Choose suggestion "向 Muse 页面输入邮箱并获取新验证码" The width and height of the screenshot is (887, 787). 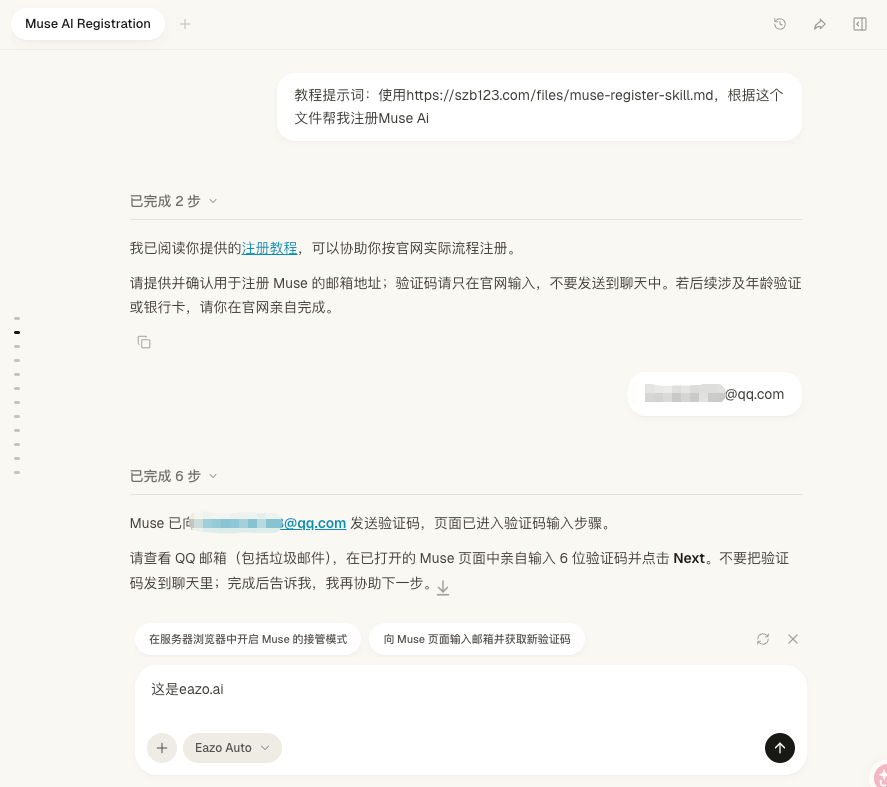(477, 639)
